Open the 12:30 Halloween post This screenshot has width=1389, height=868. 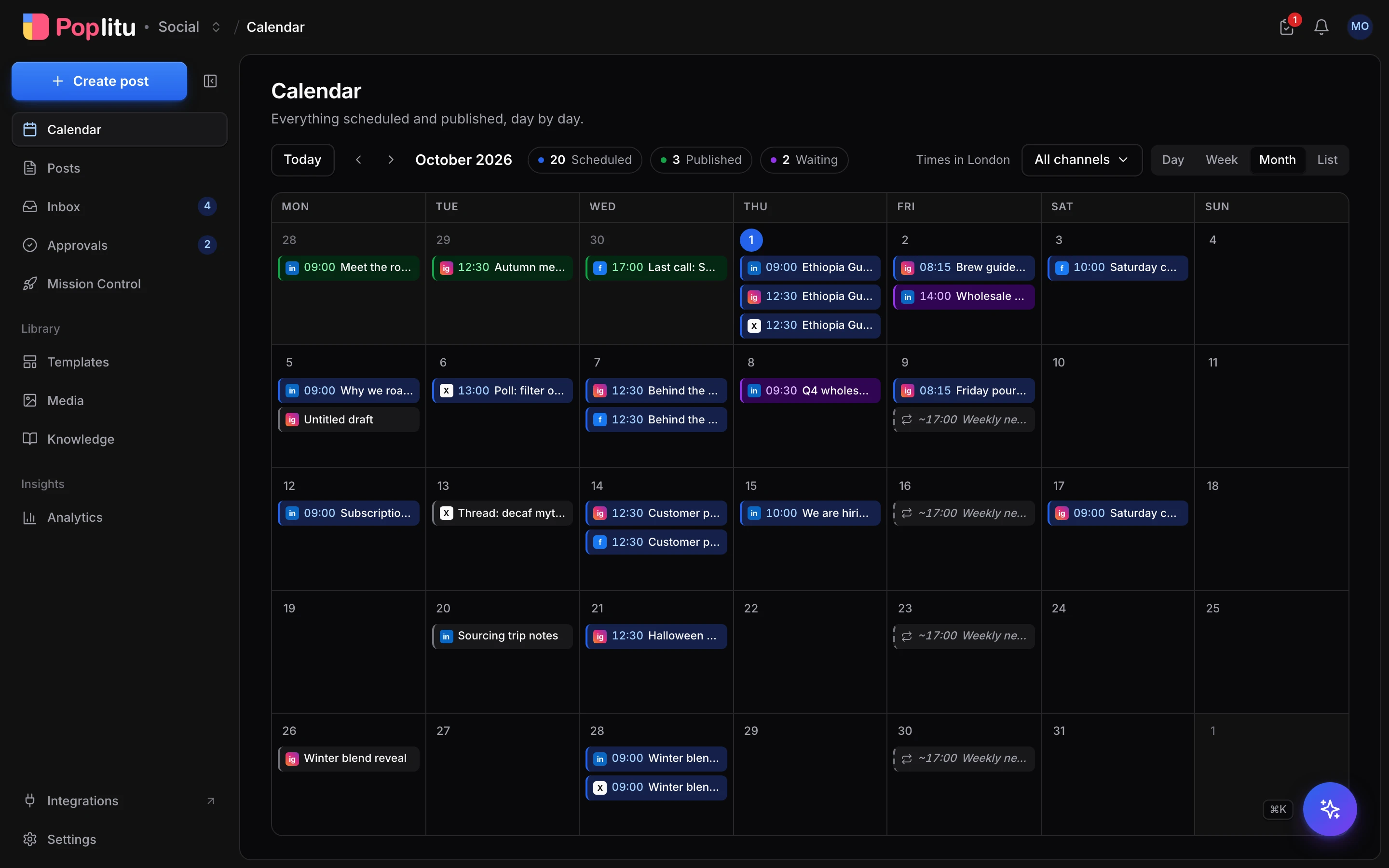656,636
